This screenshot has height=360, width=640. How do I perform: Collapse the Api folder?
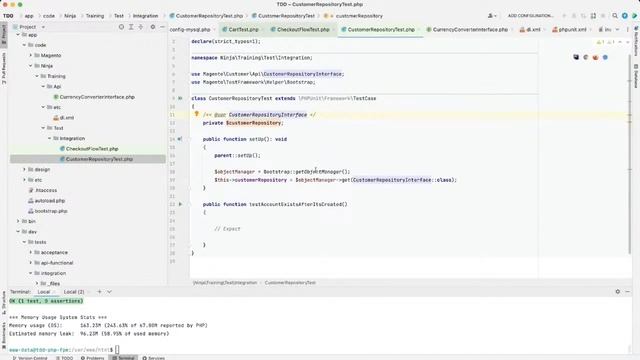pos(43,87)
